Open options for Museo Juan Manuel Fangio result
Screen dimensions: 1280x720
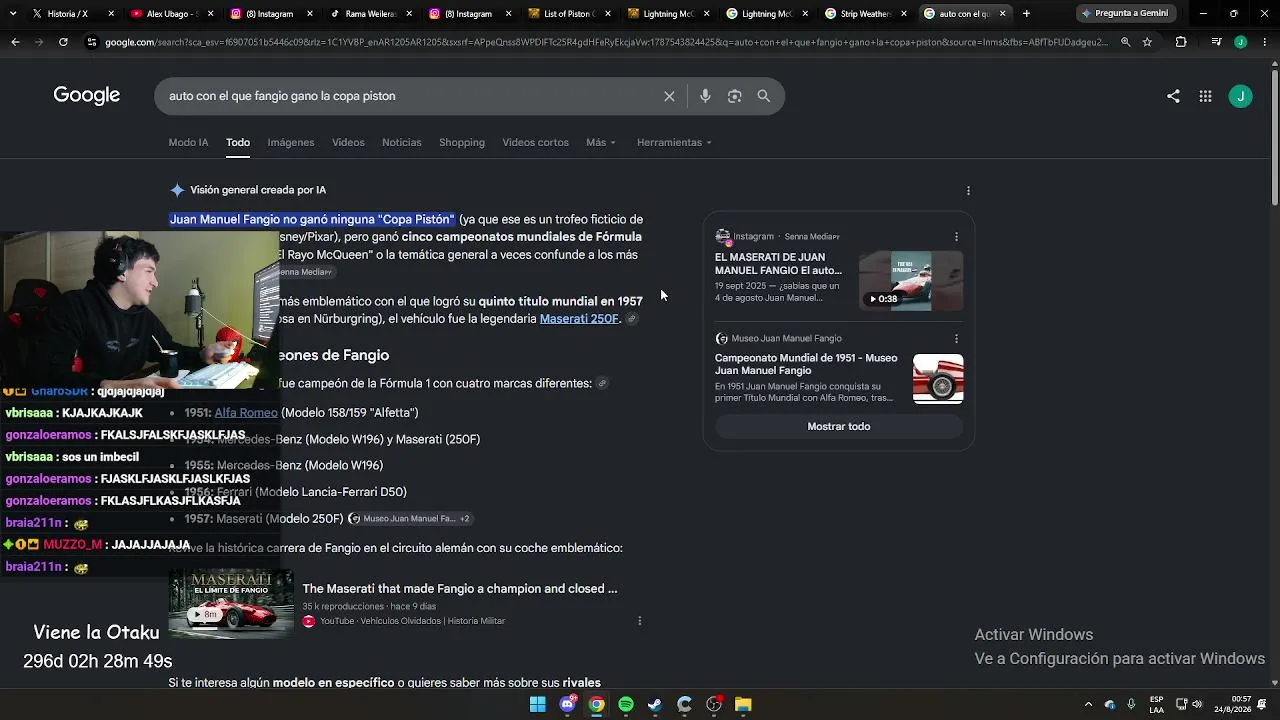tap(956, 338)
